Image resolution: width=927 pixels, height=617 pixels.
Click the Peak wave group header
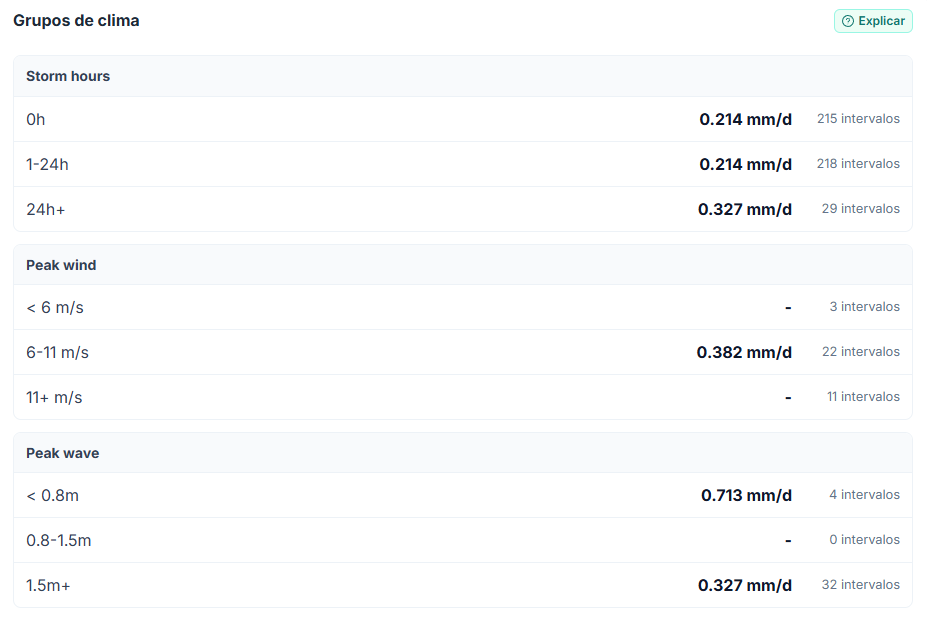463,453
